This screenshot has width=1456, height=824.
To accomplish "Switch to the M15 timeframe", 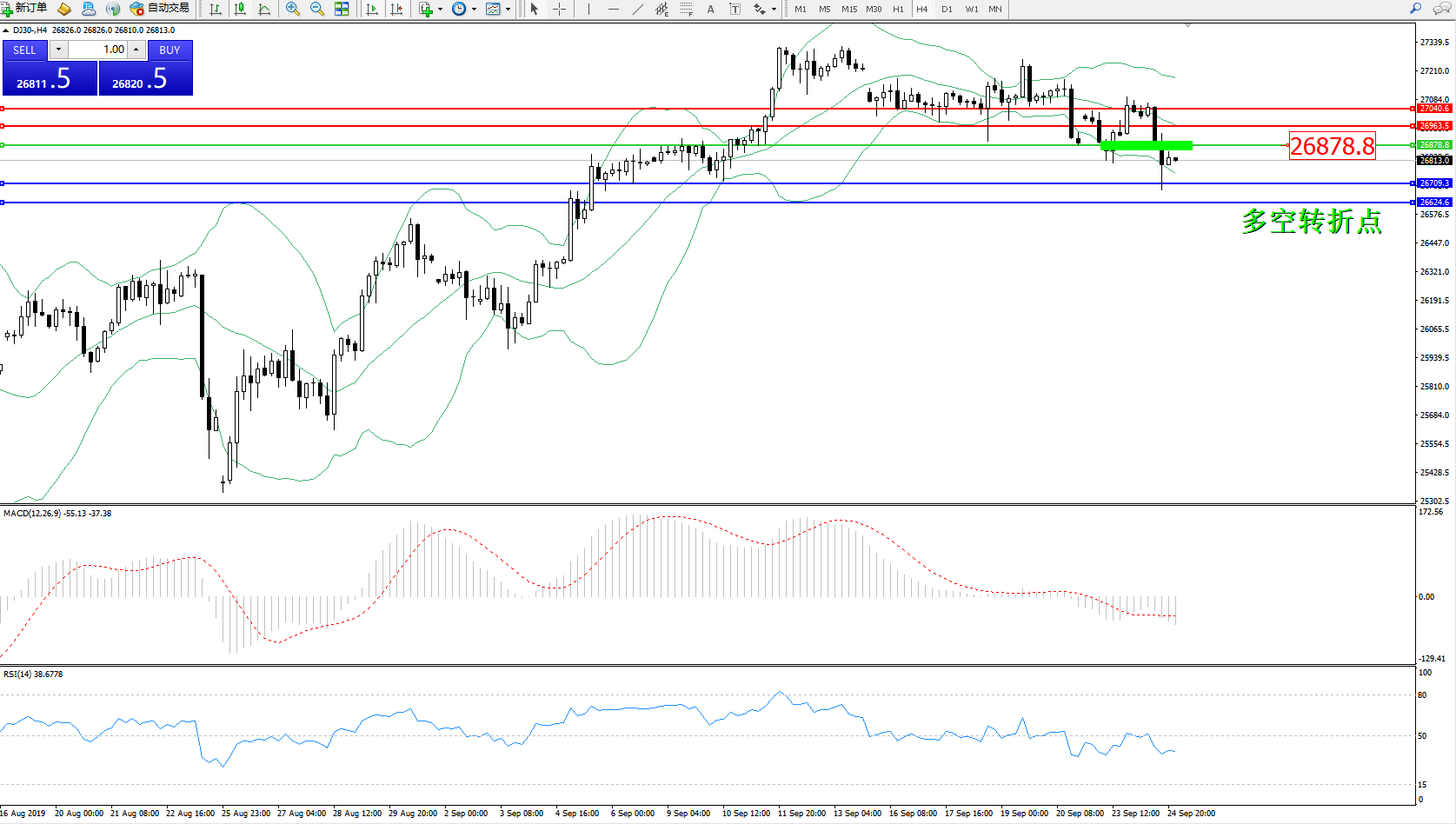I will (x=848, y=9).
